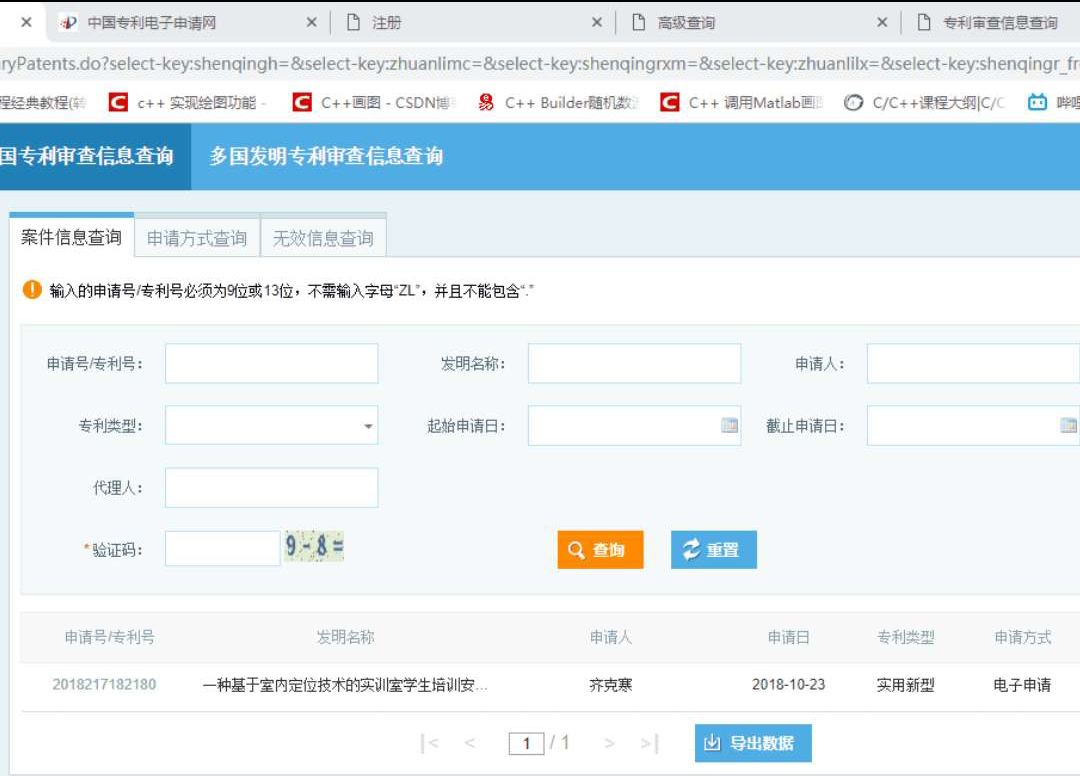1080x776 pixels.
Task: Click the 重置 reset button
Action: click(x=713, y=550)
